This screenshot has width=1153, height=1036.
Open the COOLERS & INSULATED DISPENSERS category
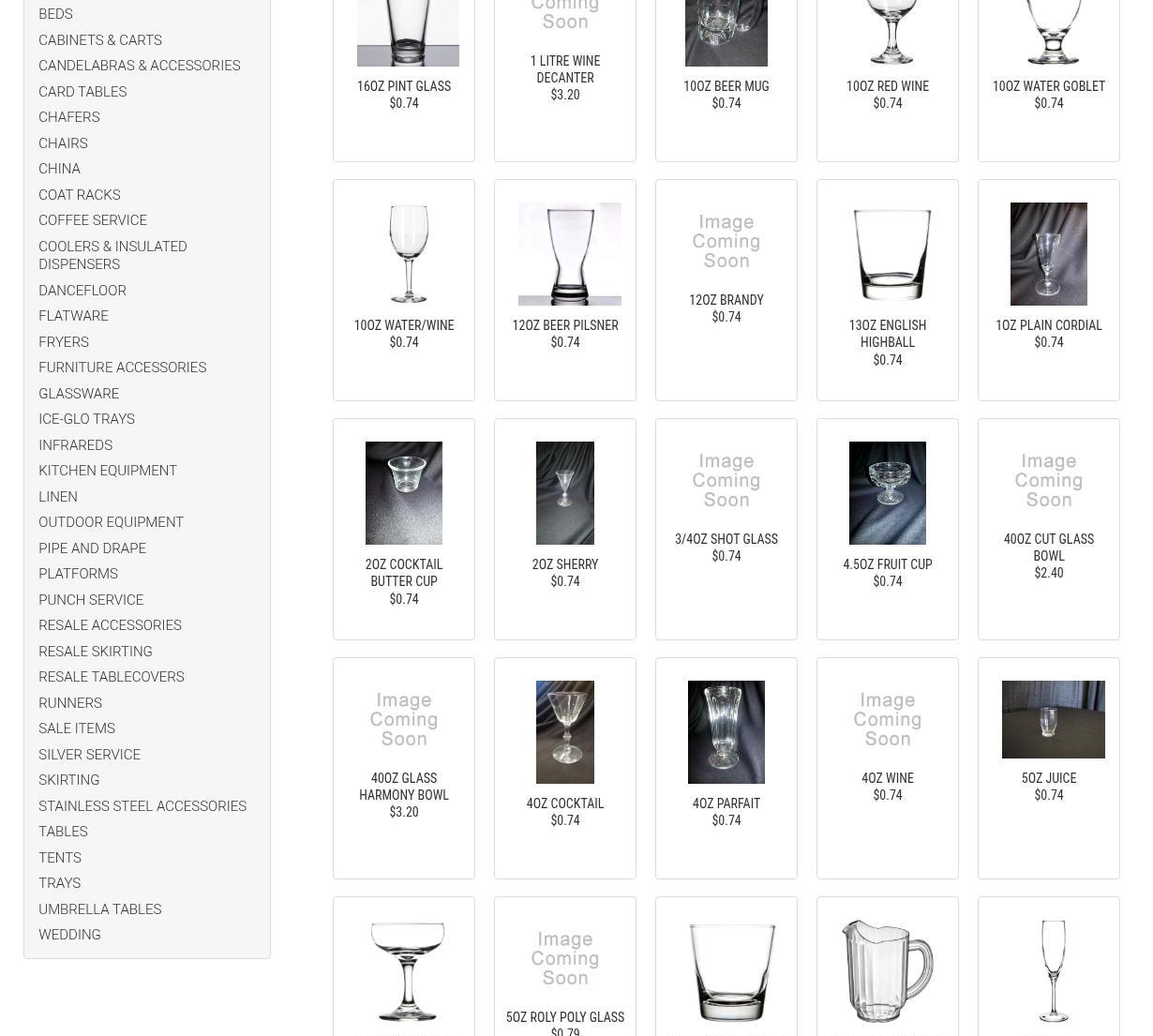(112, 255)
